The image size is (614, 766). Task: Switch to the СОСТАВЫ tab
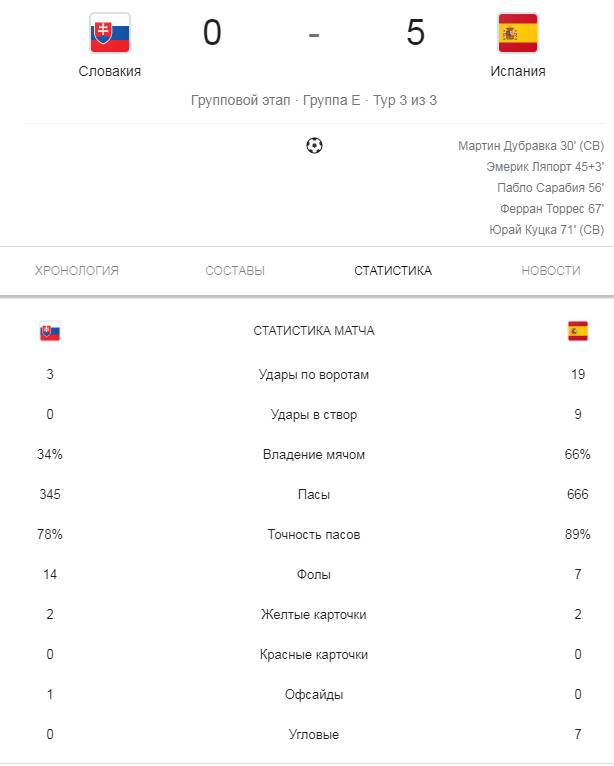(x=235, y=271)
